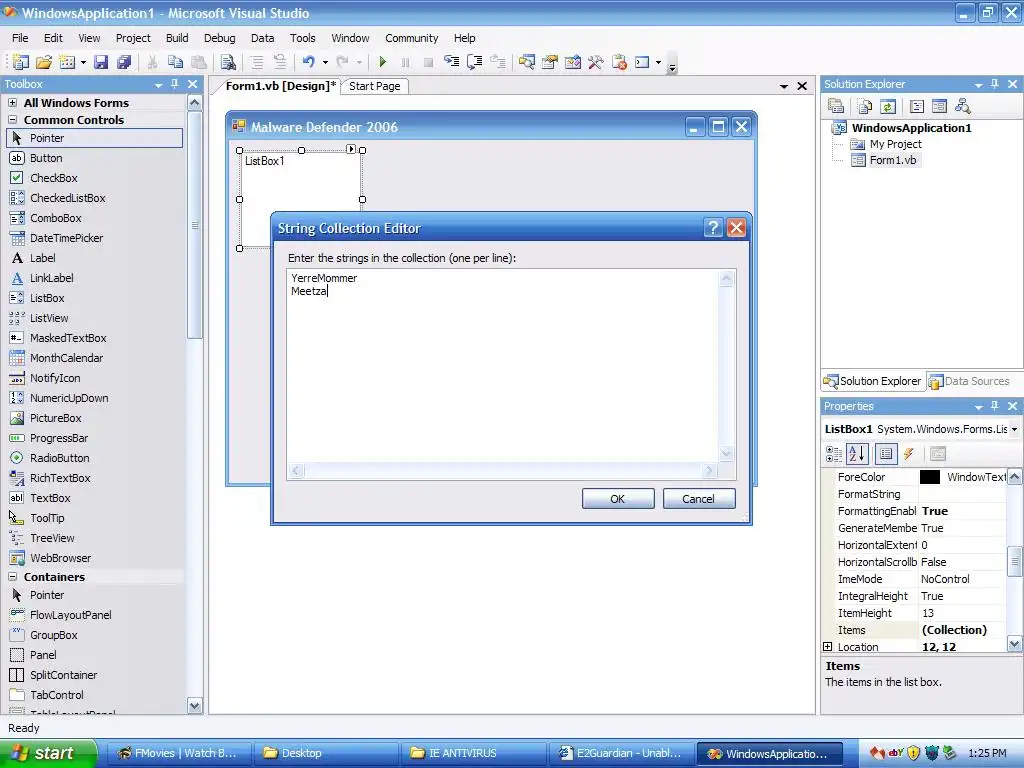The image size is (1024, 768).
Task: Select the ComboBox control in Toolbox
Action: pyautogui.click(x=56, y=218)
